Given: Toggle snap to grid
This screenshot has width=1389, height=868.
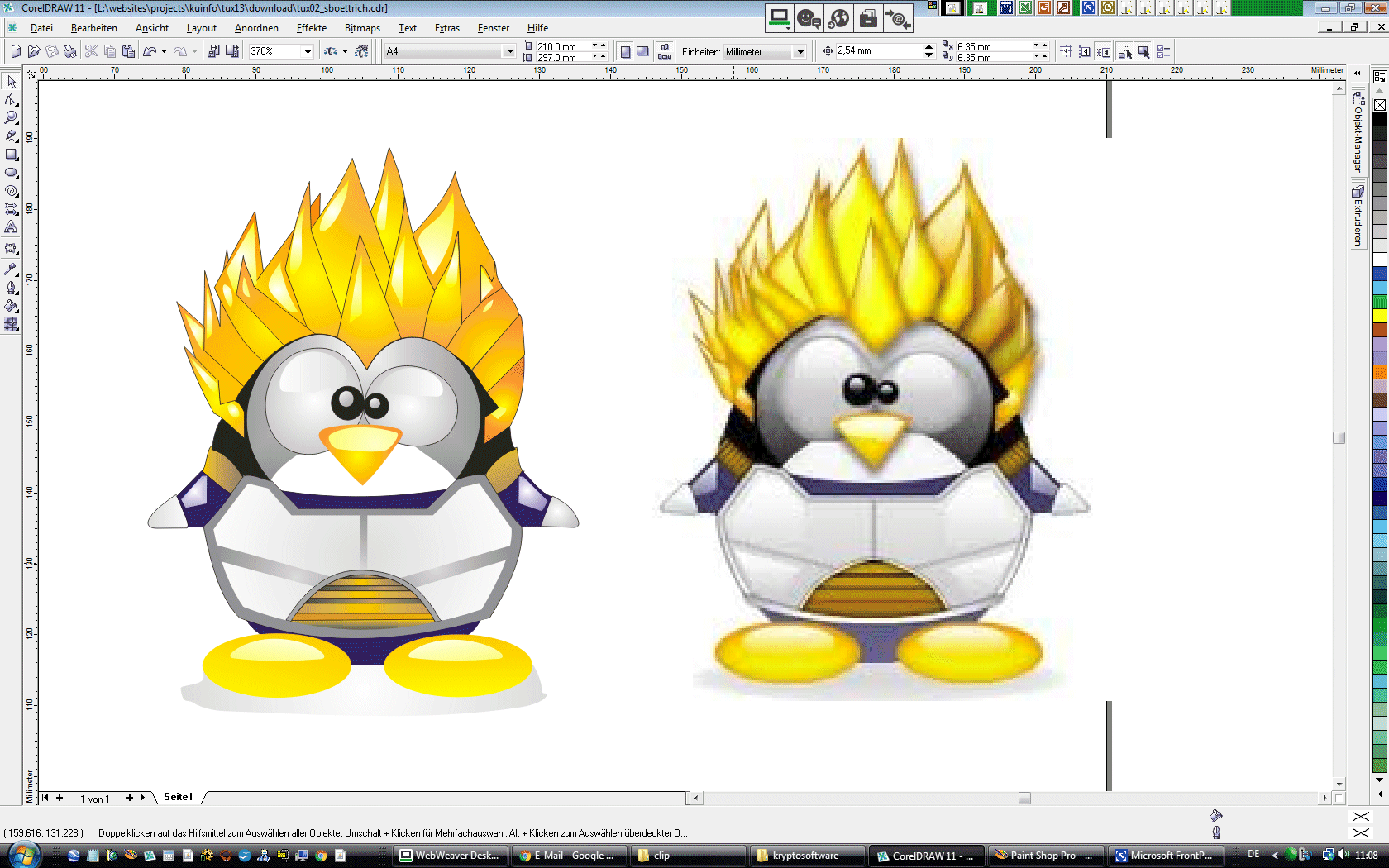Looking at the screenshot, I should click(x=1067, y=51).
